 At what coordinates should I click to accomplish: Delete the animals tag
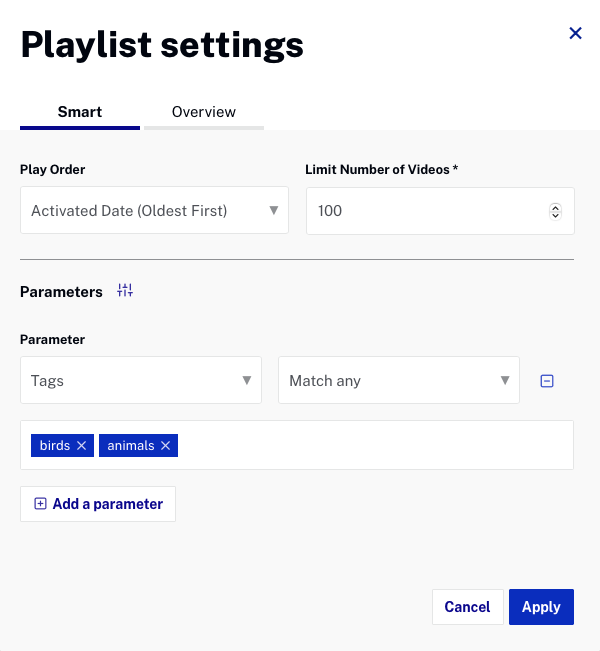(x=166, y=446)
